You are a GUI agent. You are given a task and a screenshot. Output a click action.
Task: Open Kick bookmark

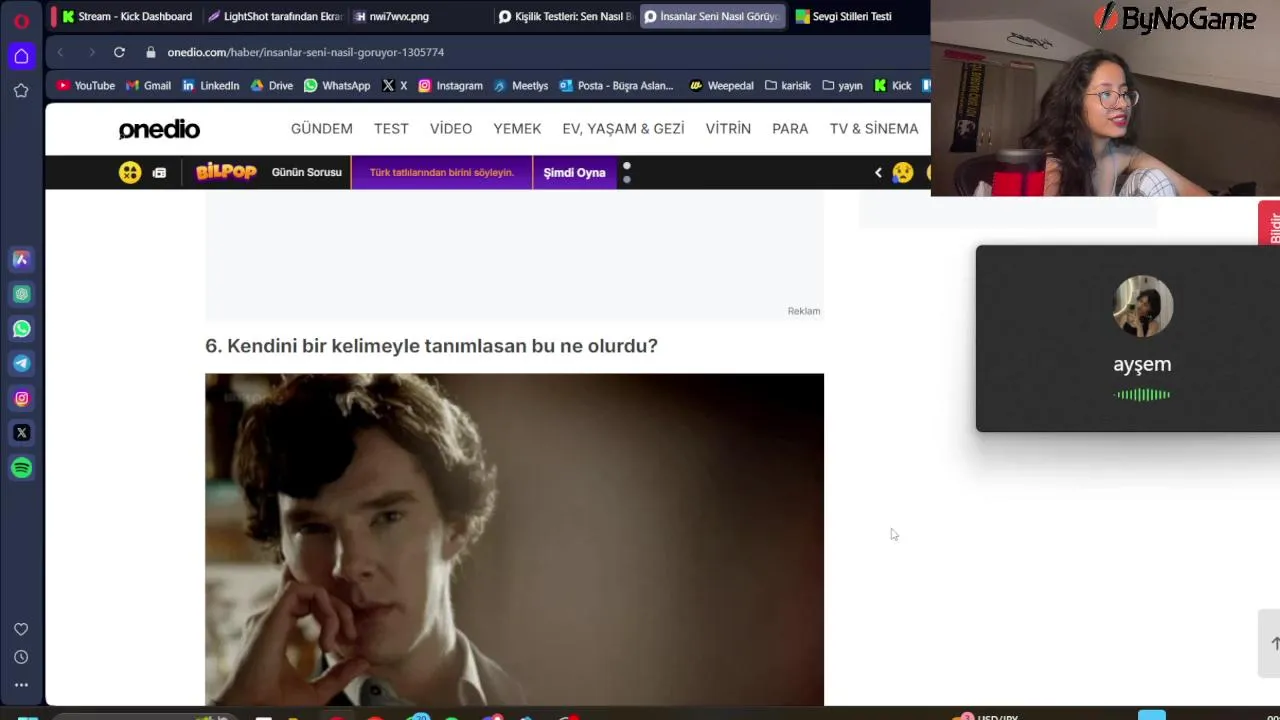[893, 86]
